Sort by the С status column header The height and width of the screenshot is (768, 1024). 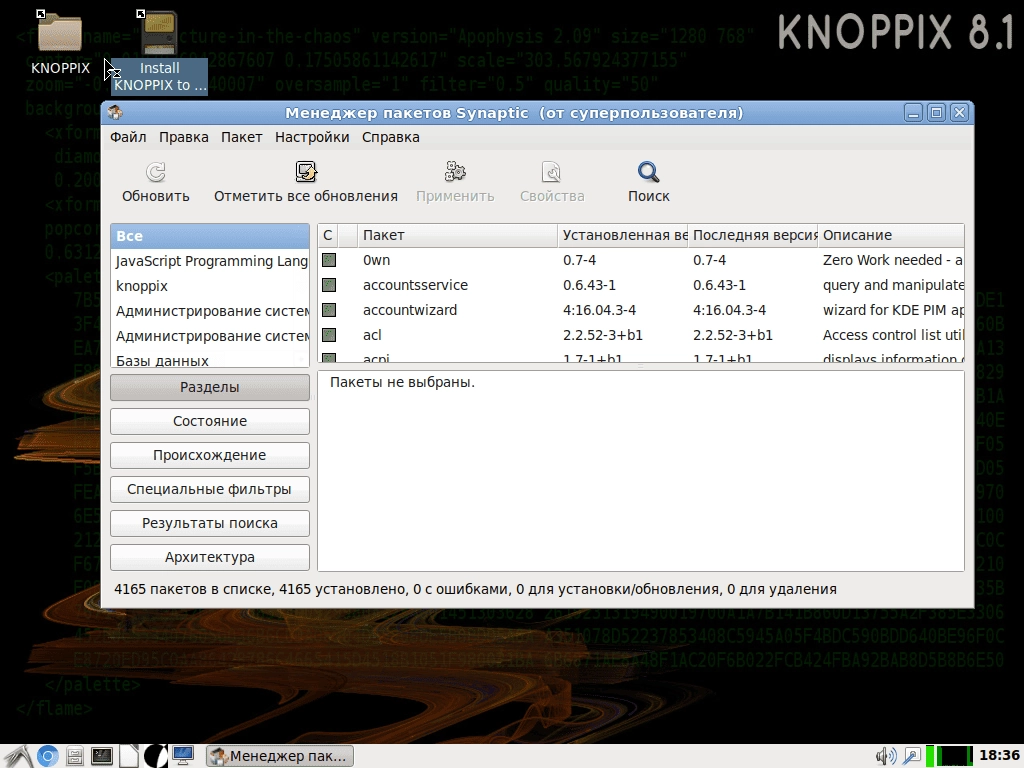(328, 235)
